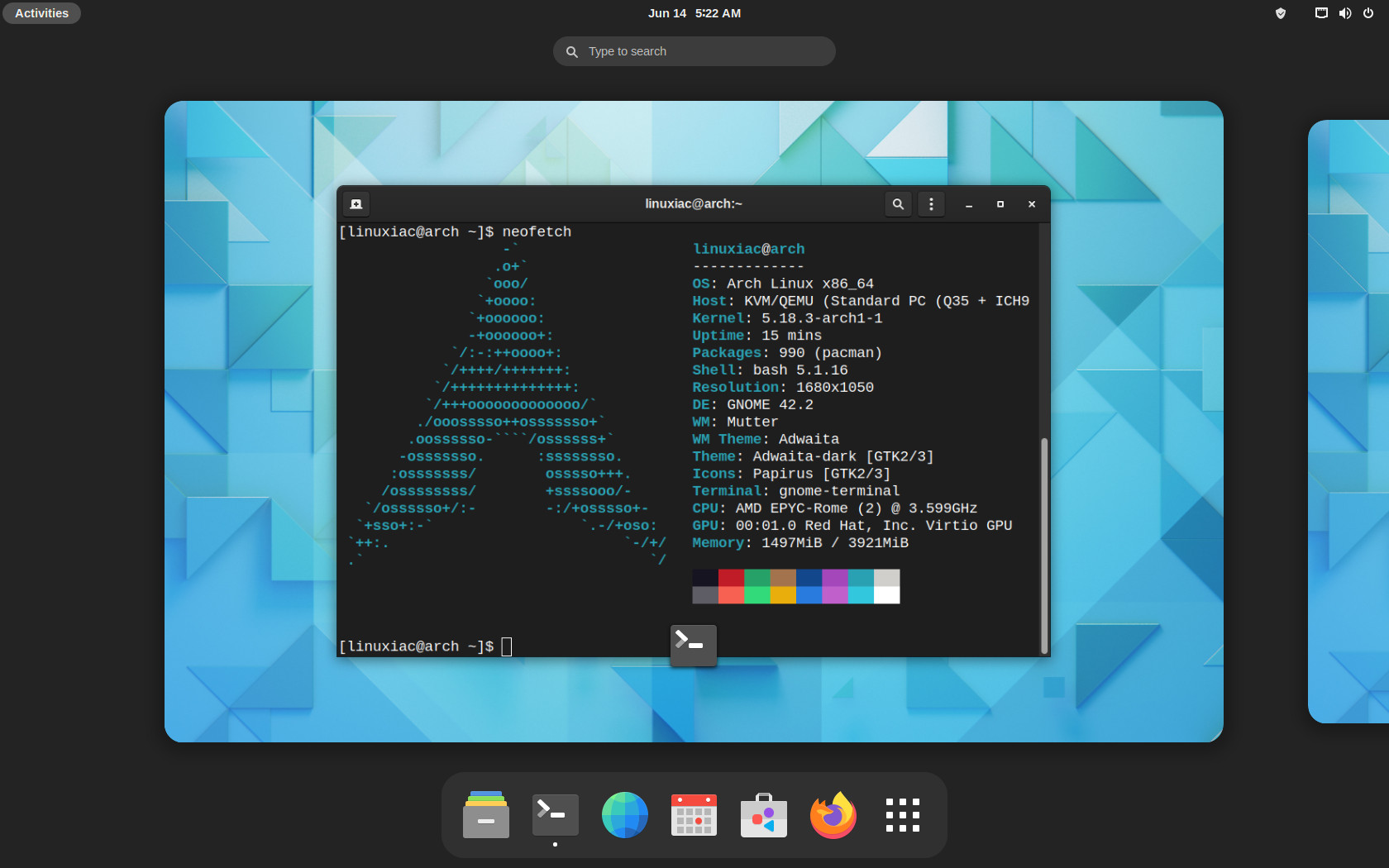
Task: Click the 'Resolution: 1680x1050' line
Action: (x=783, y=387)
